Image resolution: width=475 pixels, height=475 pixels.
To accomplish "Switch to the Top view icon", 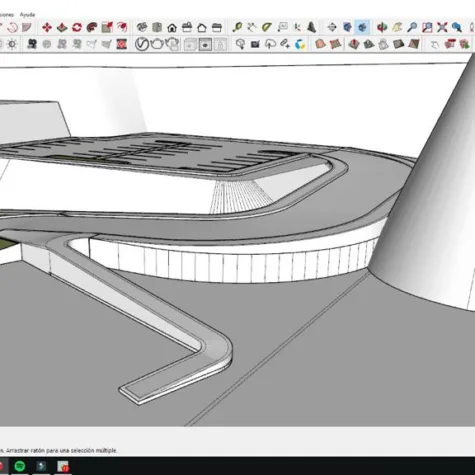I will pos(157,27).
